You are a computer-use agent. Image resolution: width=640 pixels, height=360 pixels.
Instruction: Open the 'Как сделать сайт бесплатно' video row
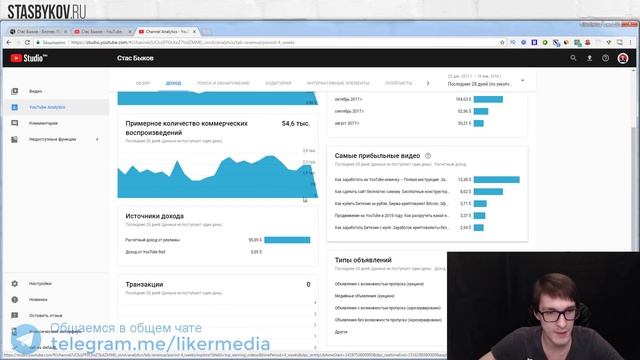pos(427,191)
